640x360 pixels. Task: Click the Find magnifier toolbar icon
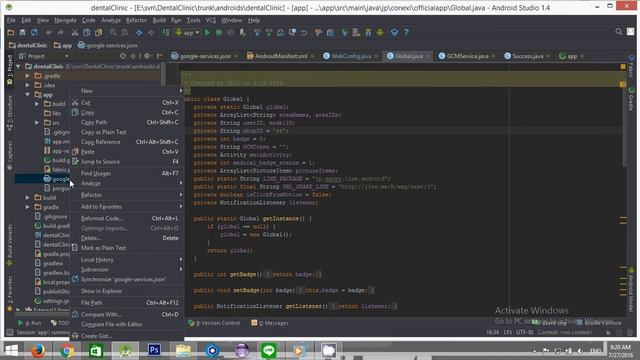(x=113, y=32)
